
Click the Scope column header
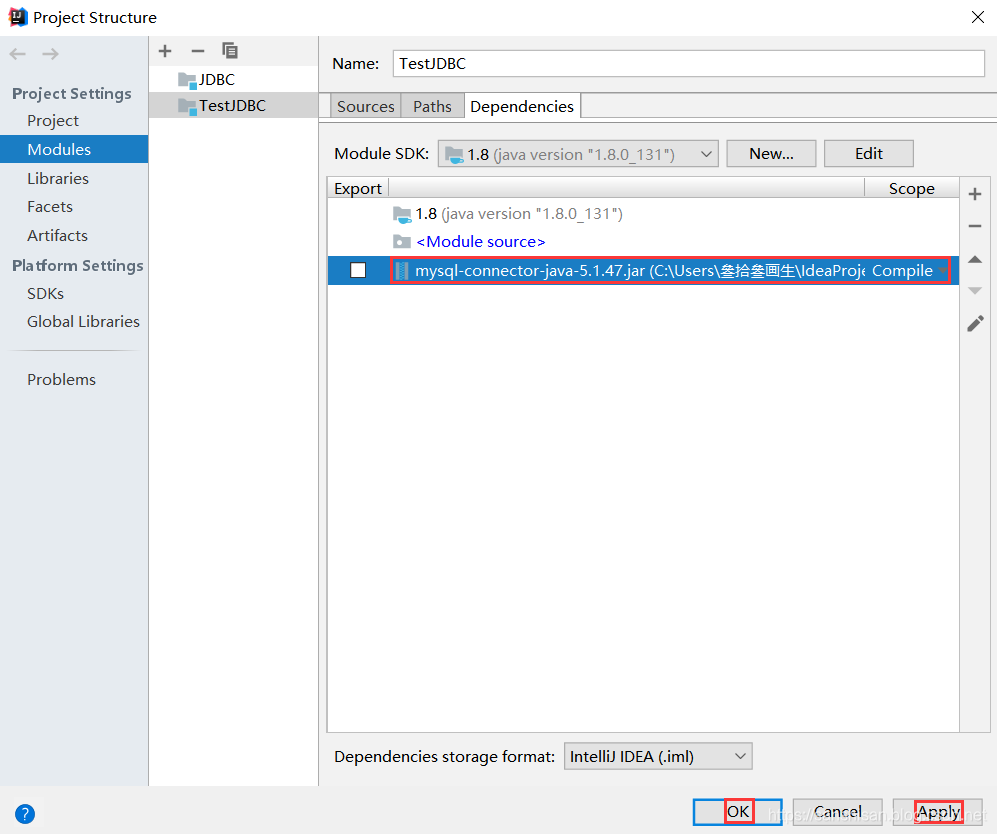(x=911, y=189)
